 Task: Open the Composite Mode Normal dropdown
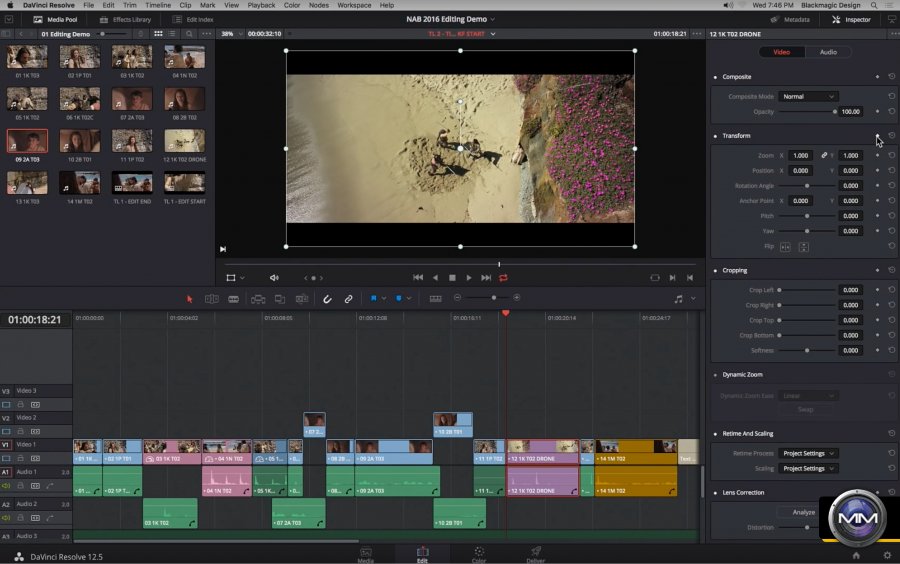[808, 96]
